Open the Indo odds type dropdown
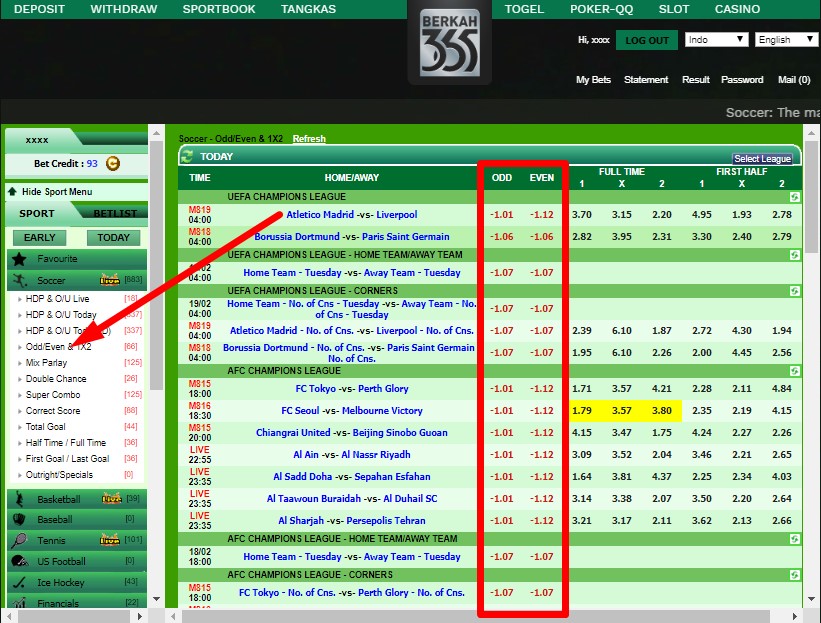 point(716,40)
